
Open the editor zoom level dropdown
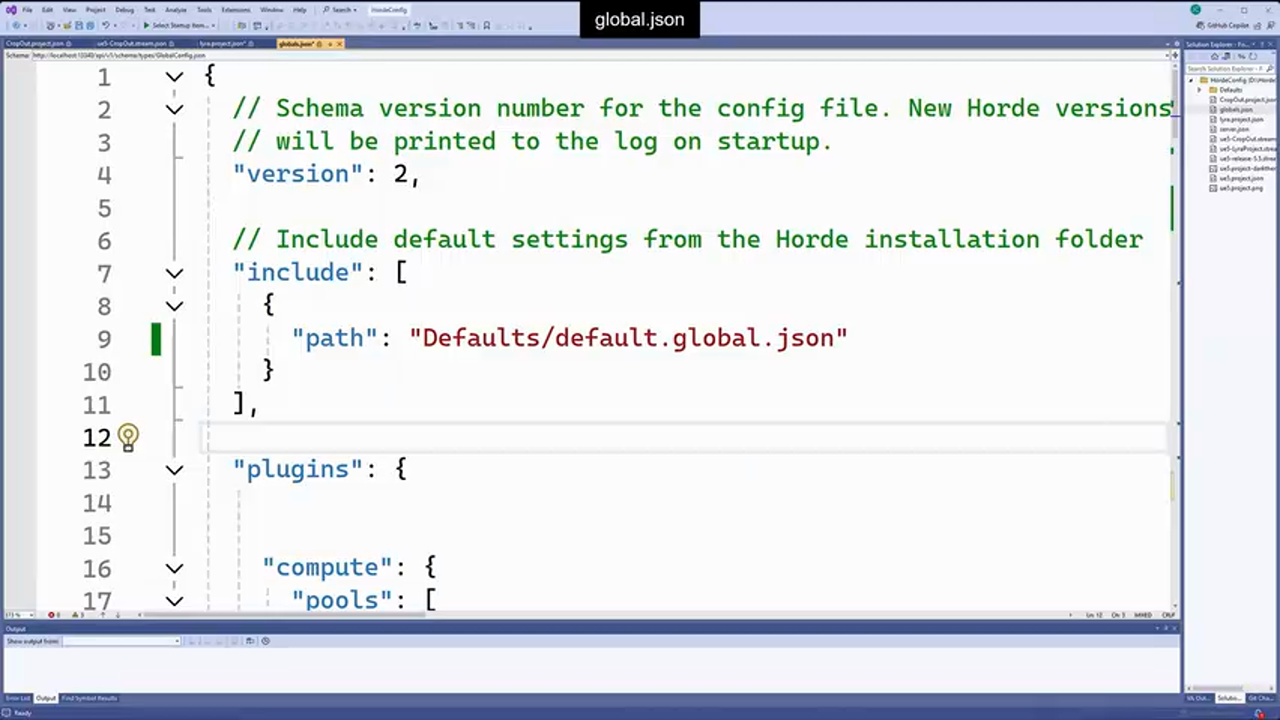[14, 615]
